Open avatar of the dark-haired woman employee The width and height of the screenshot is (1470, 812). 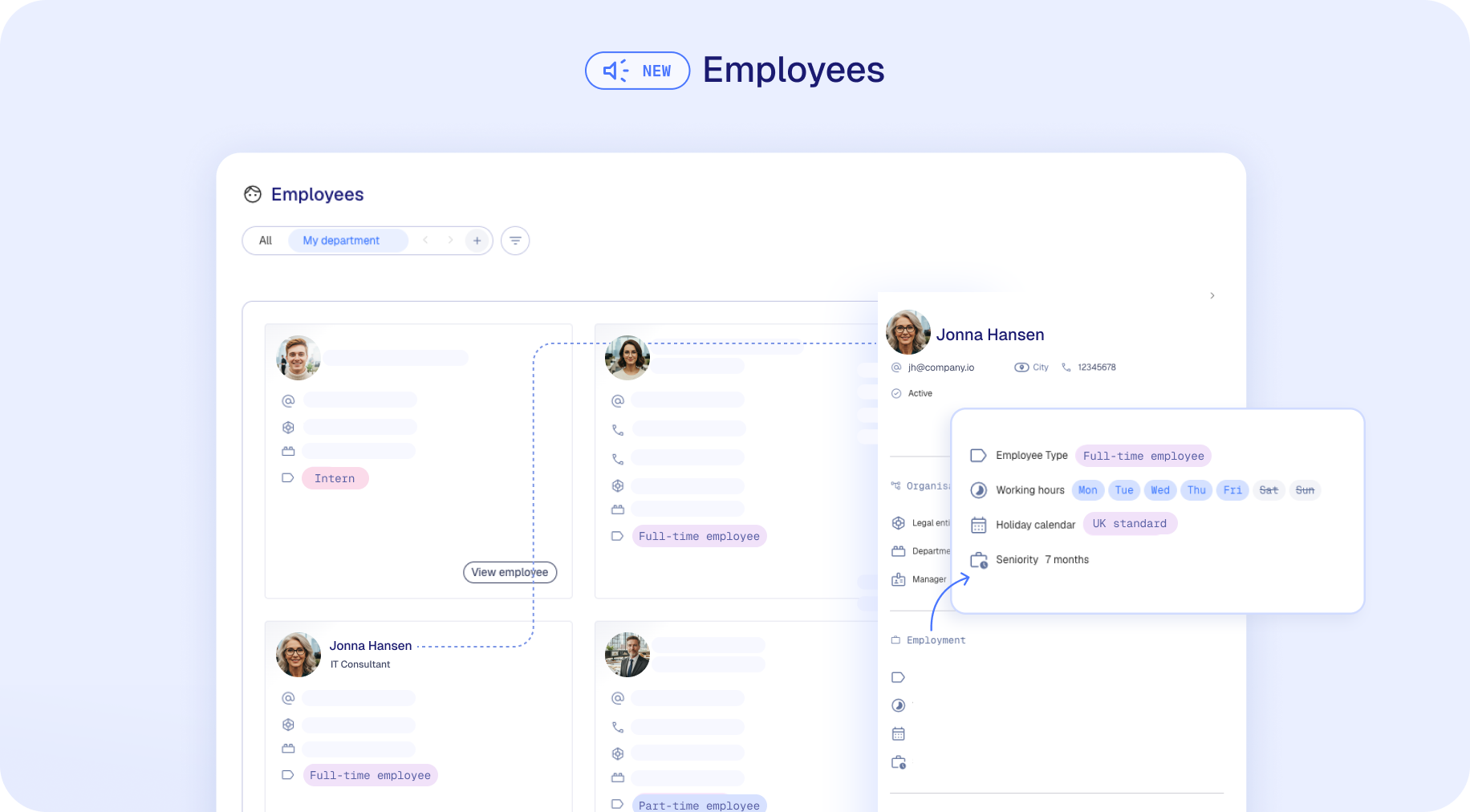pos(627,358)
